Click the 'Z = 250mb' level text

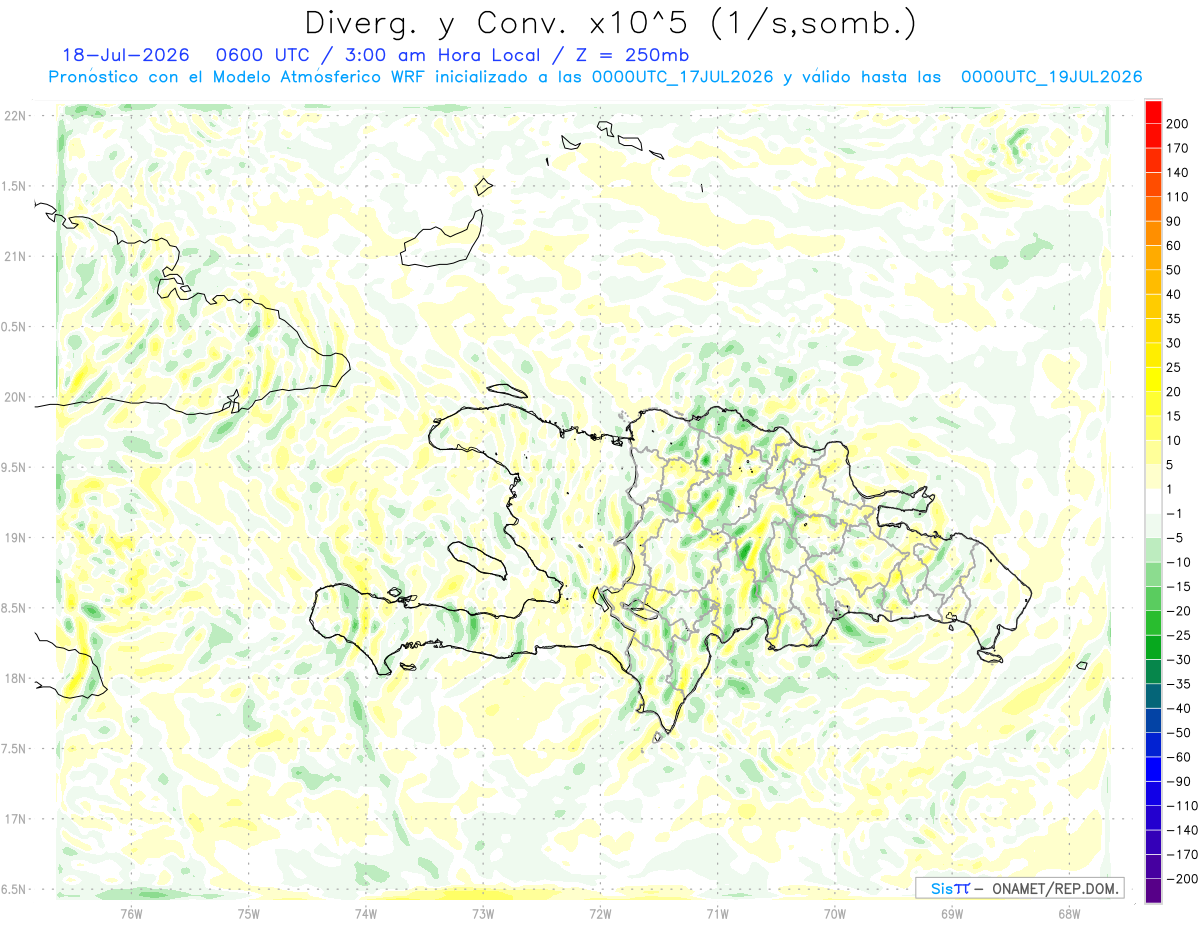629,55
